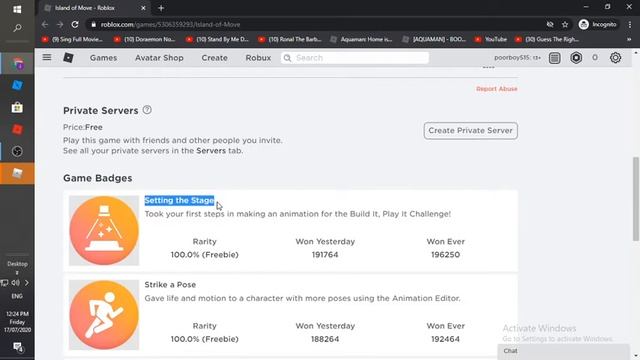Bookmark this page with the star icon
640x360 pixels.
(x=565, y=24)
